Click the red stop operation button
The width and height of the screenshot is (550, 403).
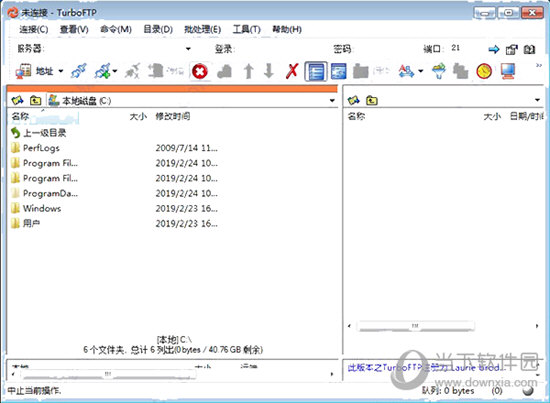click(x=200, y=72)
